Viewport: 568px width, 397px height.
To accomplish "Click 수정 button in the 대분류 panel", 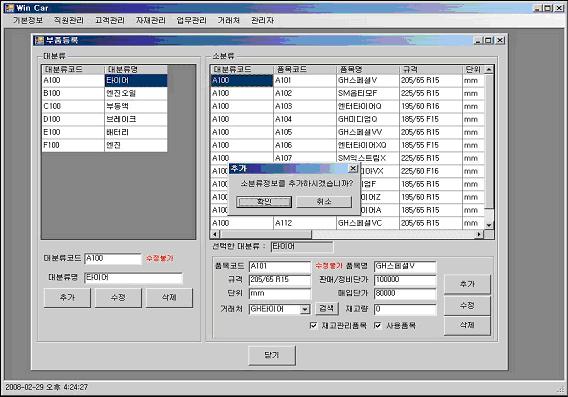I will (x=118, y=298).
